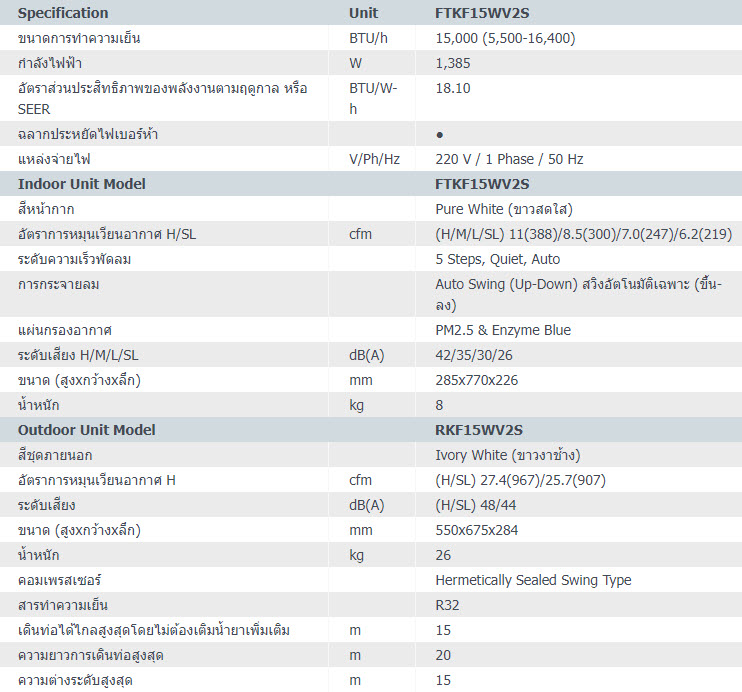The image size is (742, 692).
Task: Click the 'Indoor Unit Model' section header
Action: pos(81,184)
